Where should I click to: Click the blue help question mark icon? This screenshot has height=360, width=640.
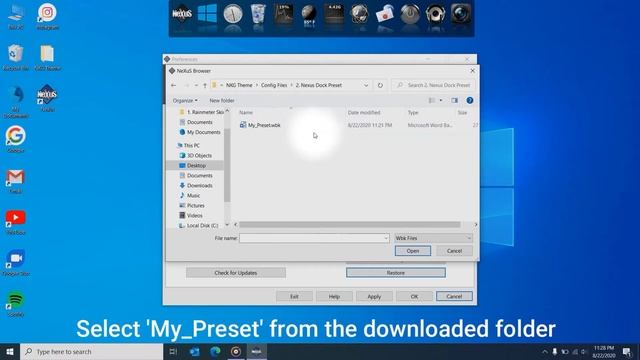point(470,100)
